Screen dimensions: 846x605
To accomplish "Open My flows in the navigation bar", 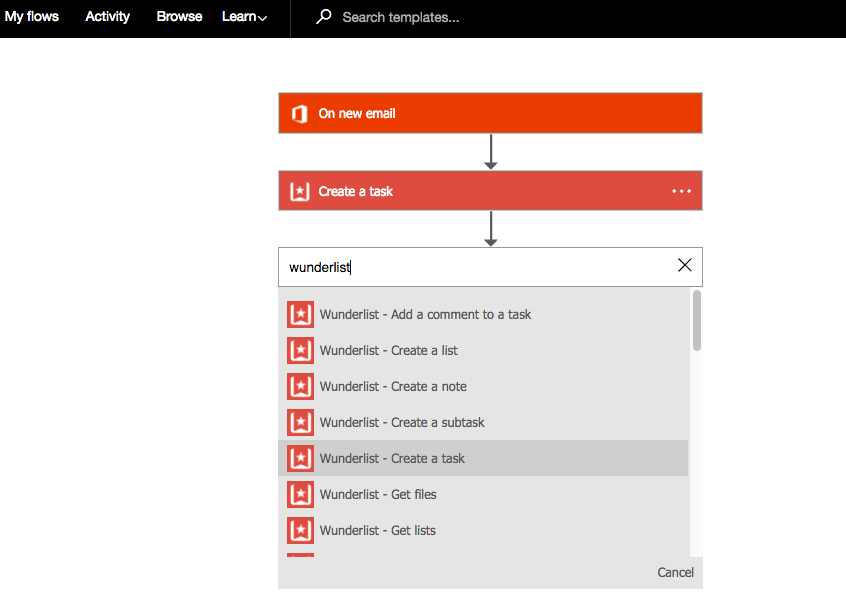I will tap(32, 17).
